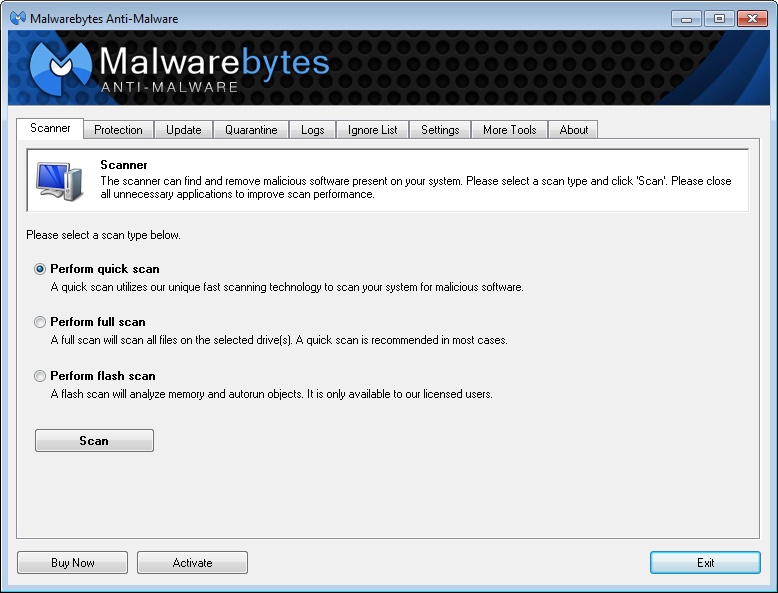Click the Buy Now button
The width and height of the screenshot is (778, 593).
coord(73,563)
